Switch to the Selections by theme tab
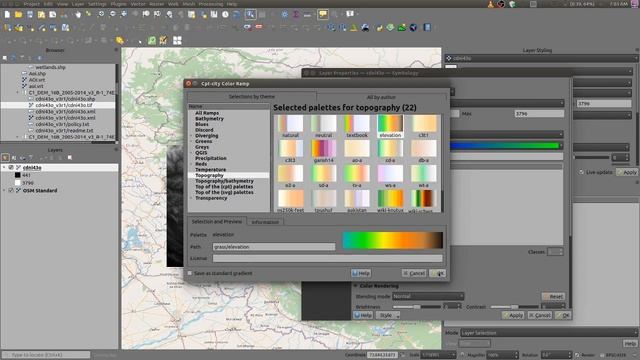 pyautogui.click(x=251, y=97)
